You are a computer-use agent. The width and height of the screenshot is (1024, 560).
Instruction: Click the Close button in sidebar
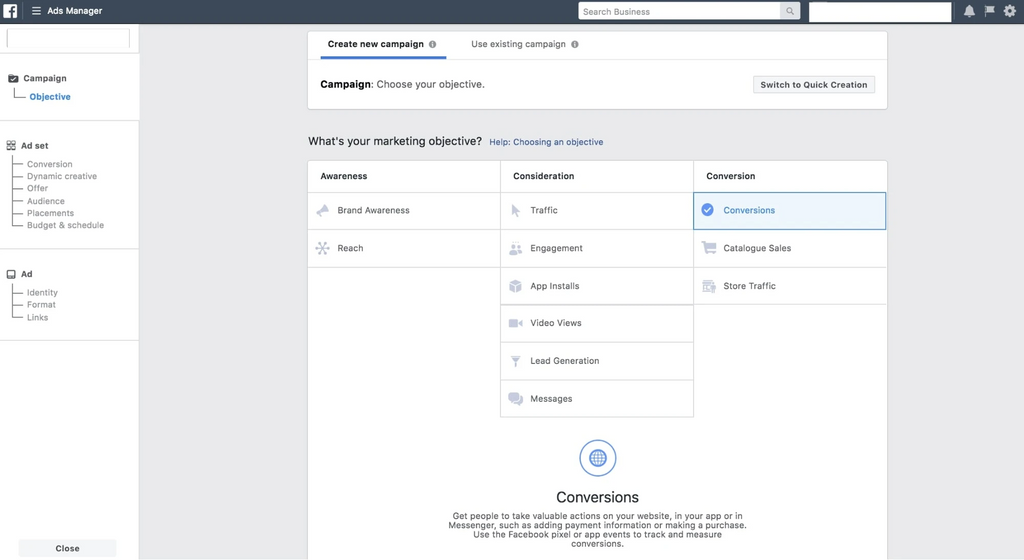point(67,548)
